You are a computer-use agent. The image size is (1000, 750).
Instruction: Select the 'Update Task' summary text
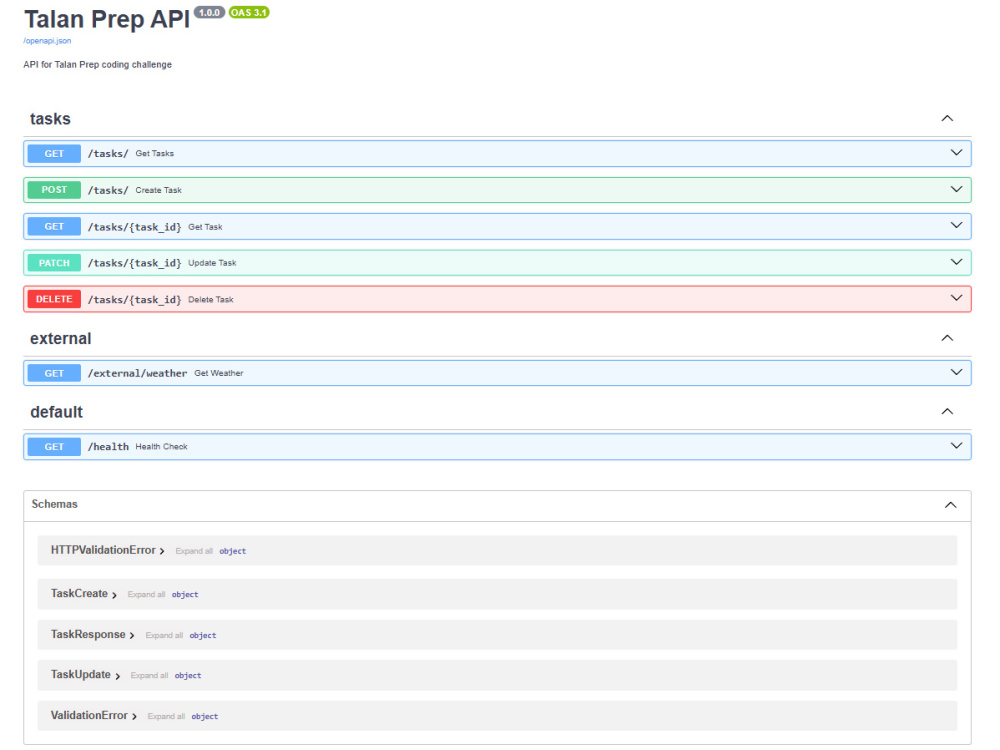coord(212,263)
